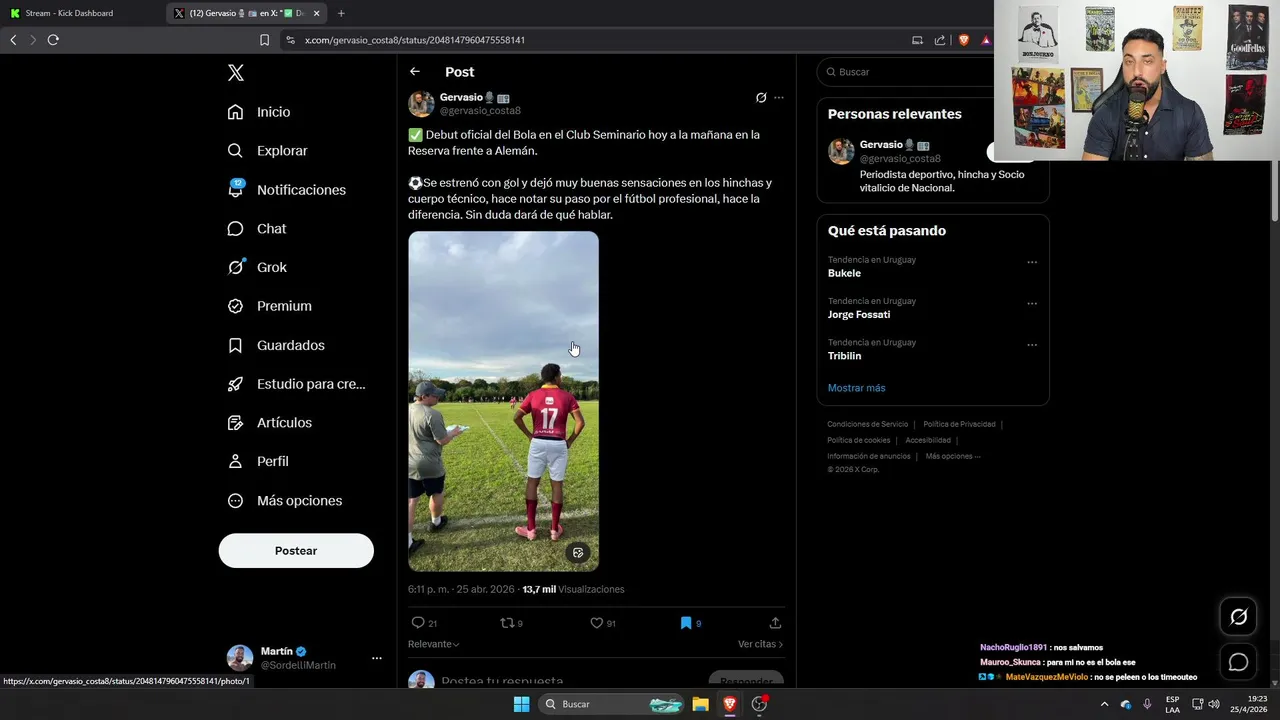1280x720 pixels.
Task: Open Martín account menu dots
Action: (377, 658)
